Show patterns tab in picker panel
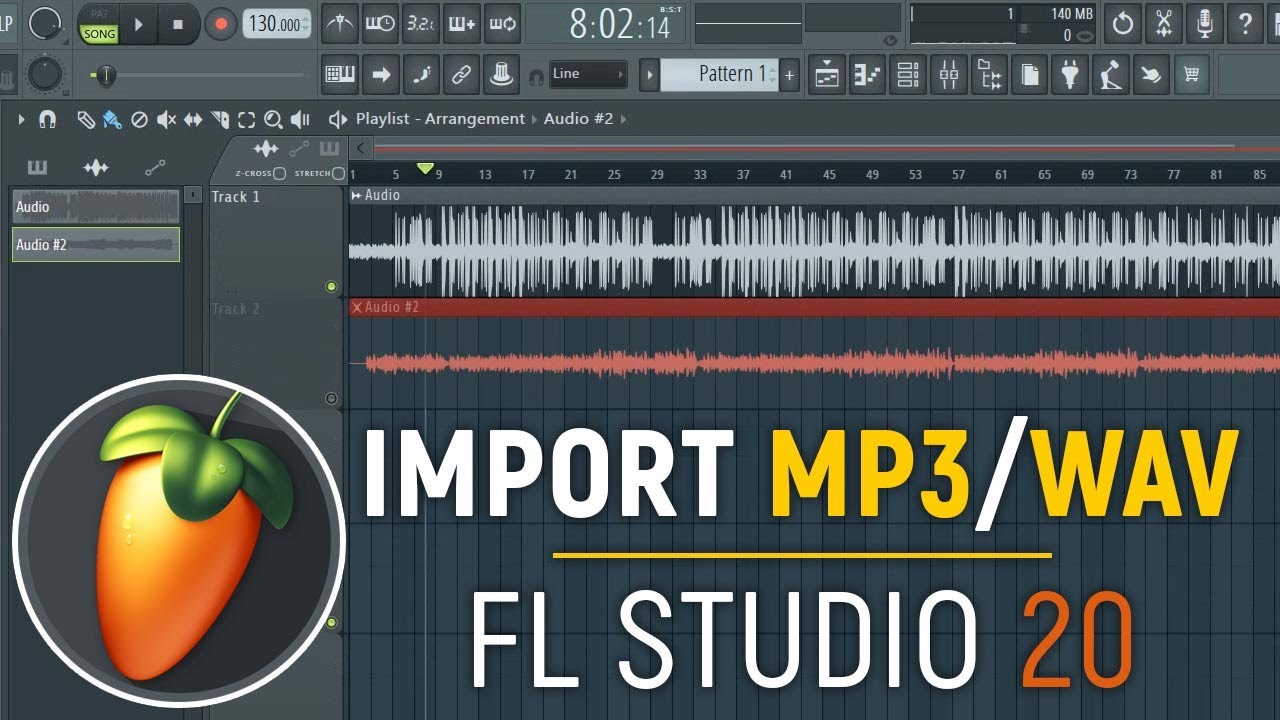The image size is (1280, 720). (x=37, y=167)
